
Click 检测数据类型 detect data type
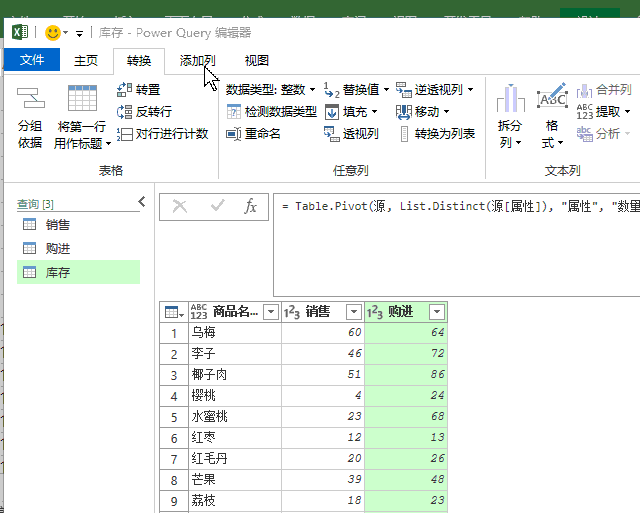tap(271, 111)
